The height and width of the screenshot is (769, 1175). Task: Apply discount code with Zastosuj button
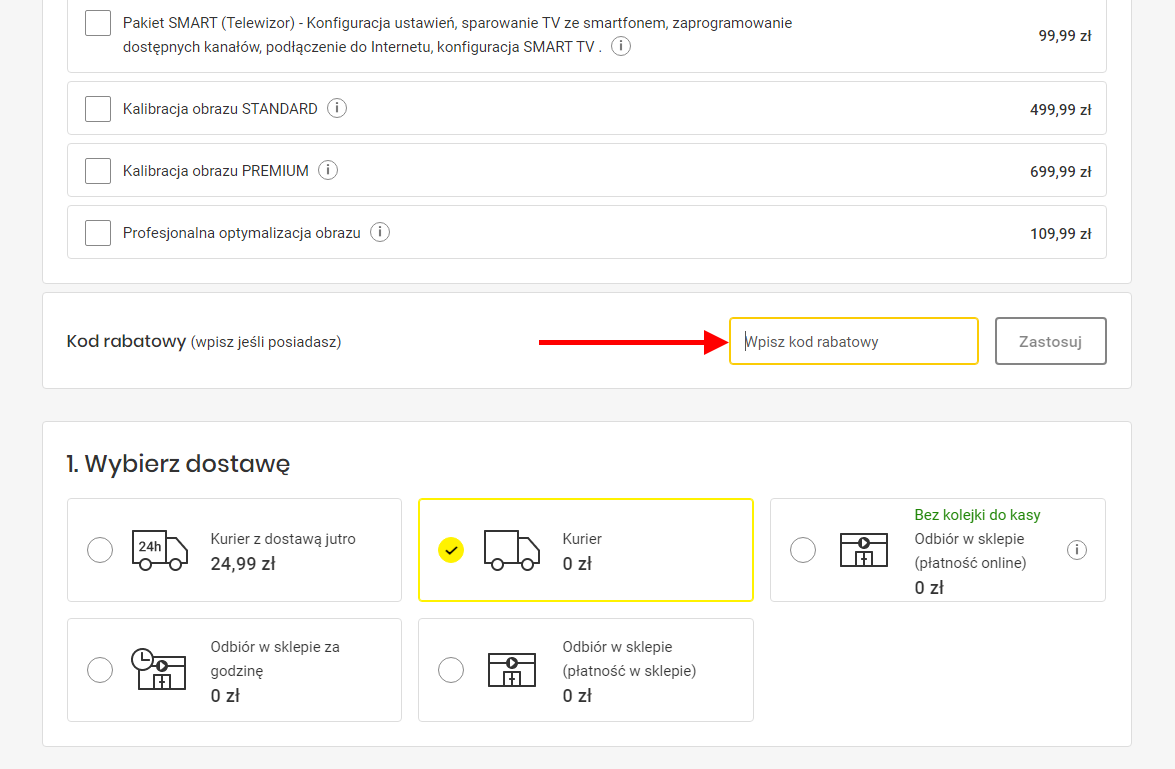[1051, 341]
